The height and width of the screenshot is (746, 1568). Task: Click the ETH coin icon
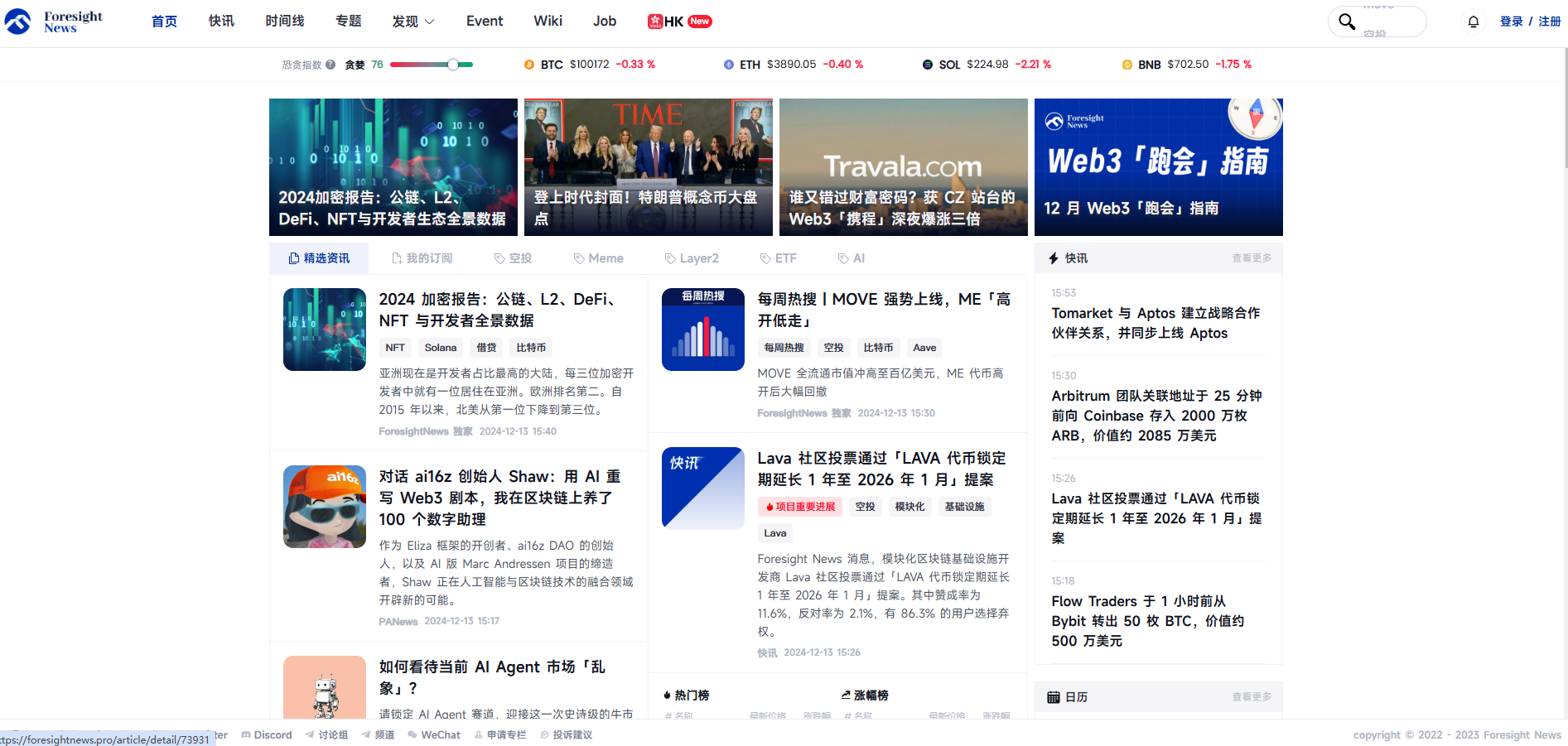coord(729,65)
